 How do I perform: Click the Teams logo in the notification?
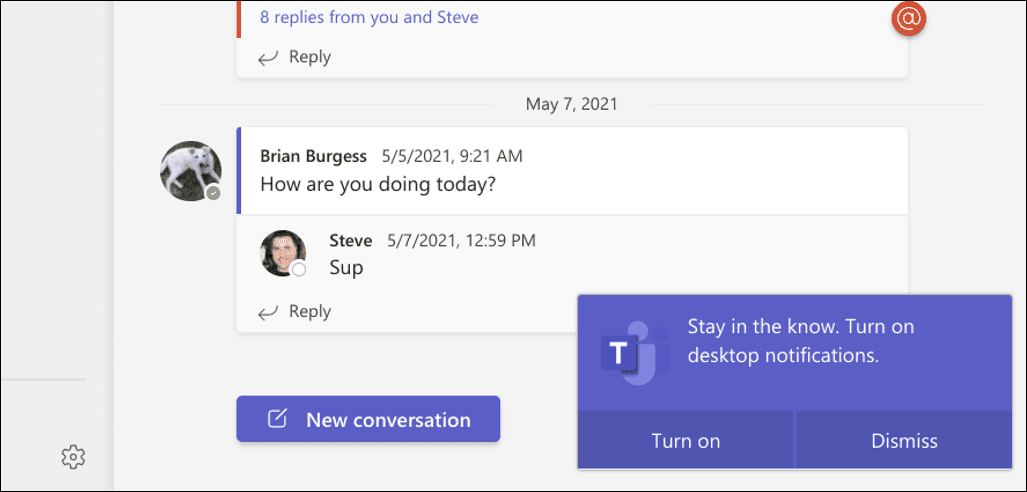click(633, 351)
